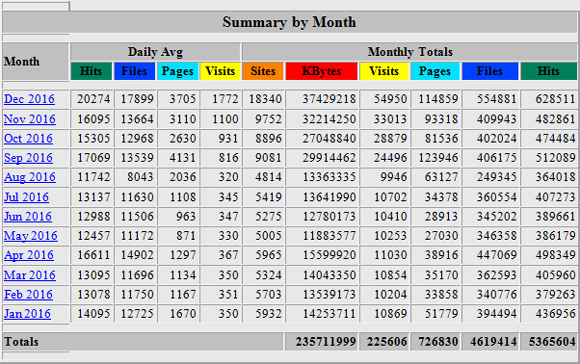Select Nov 2016 sites value 9752
The image size is (580, 364).
[269, 119]
